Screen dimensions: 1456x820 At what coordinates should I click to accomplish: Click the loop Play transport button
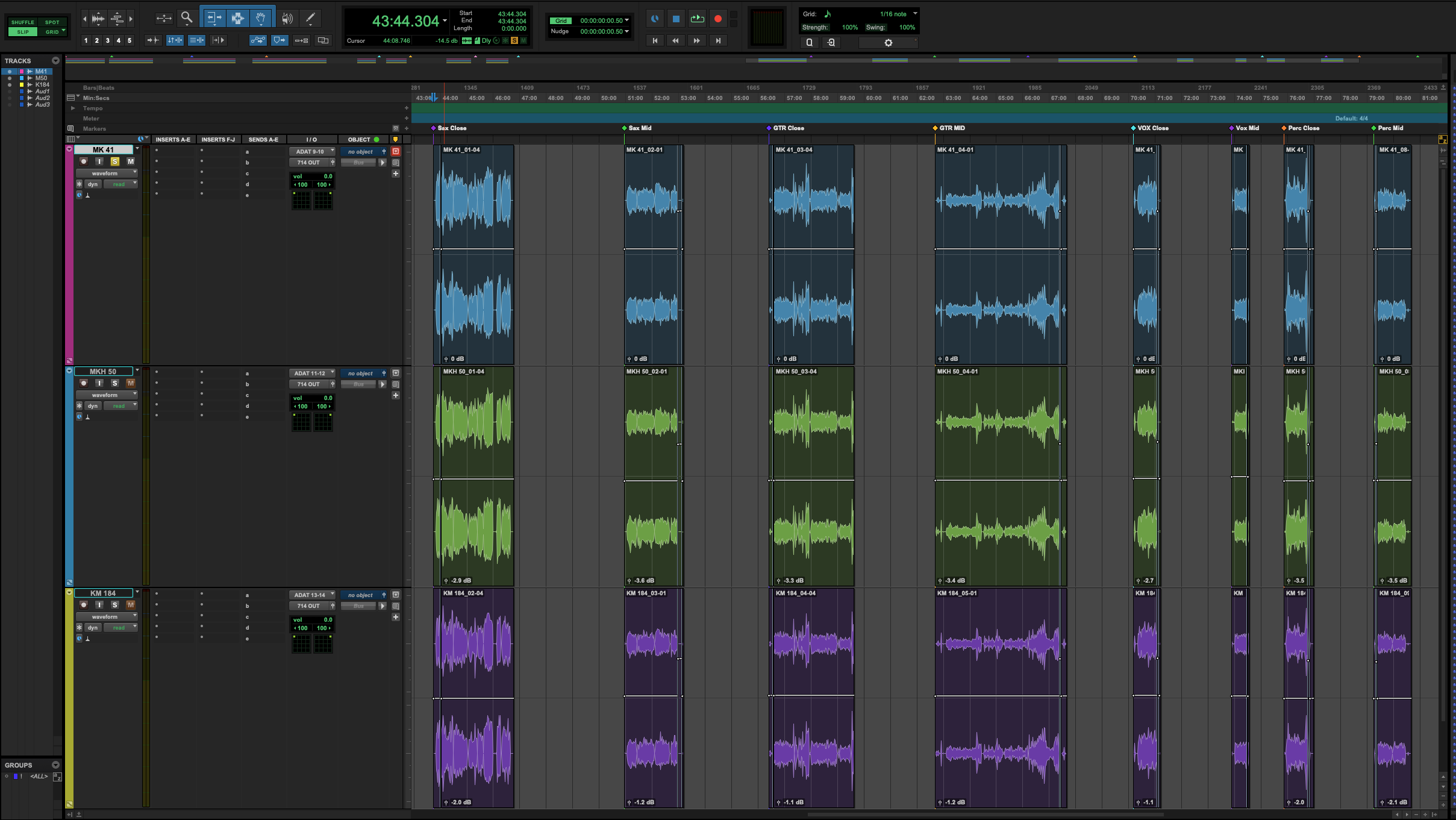click(x=697, y=19)
